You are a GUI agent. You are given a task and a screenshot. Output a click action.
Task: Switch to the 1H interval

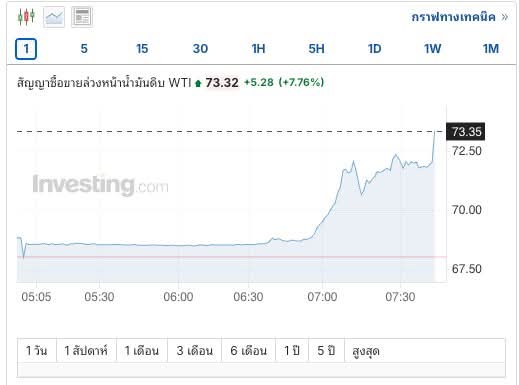pos(258,49)
